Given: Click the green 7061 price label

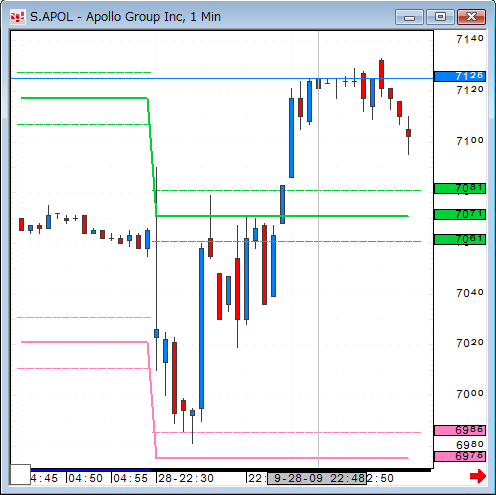Looking at the screenshot, I should [x=460, y=239].
